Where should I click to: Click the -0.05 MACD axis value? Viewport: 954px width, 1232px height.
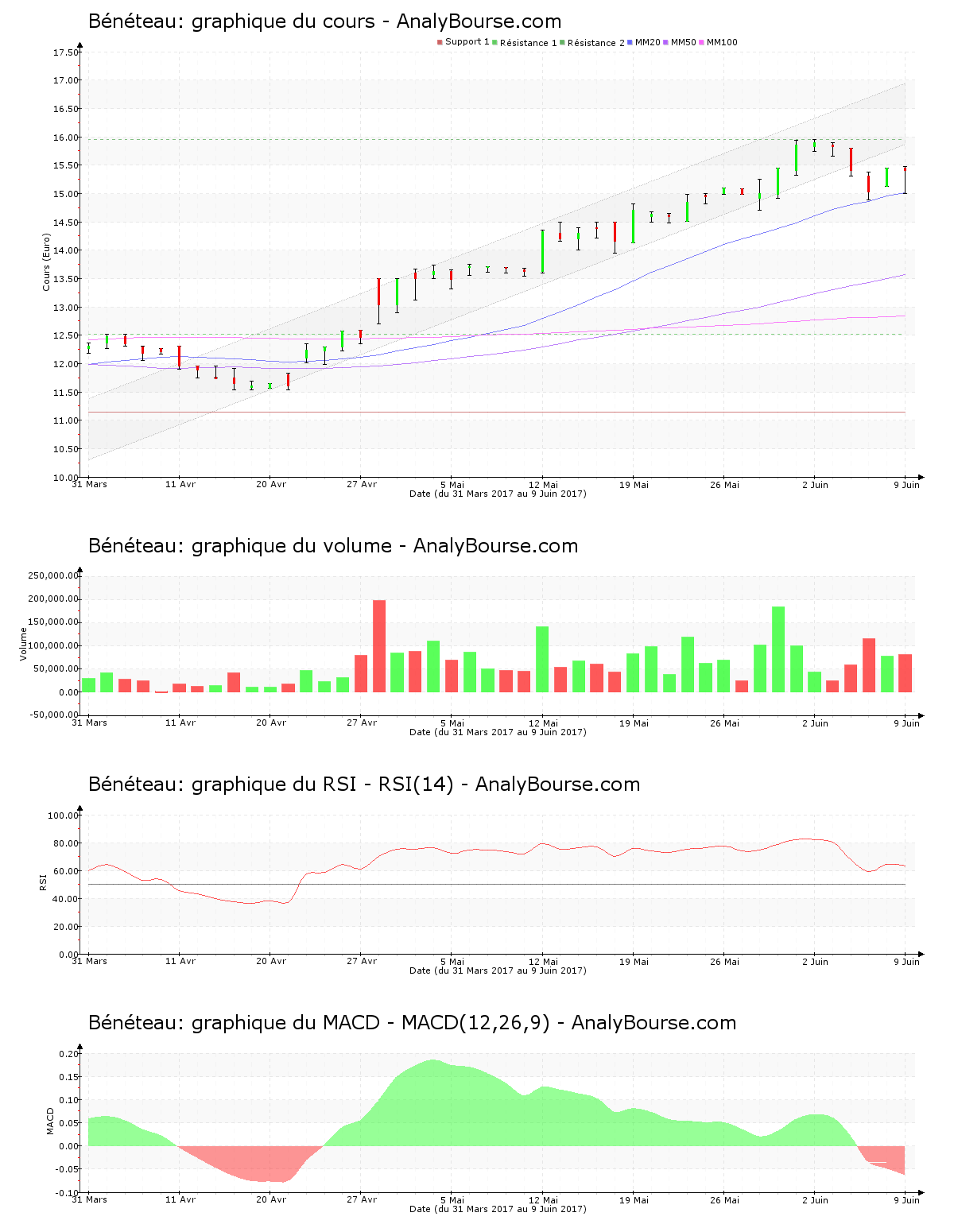point(67,1169)
